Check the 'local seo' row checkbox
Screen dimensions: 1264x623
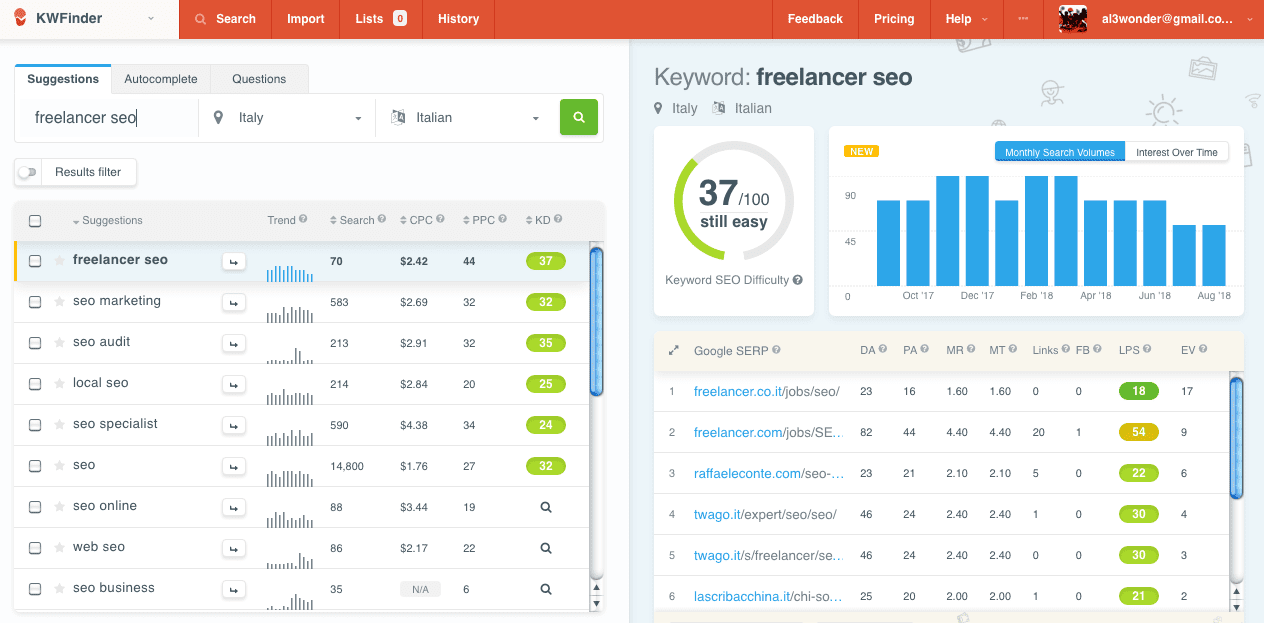35,384
